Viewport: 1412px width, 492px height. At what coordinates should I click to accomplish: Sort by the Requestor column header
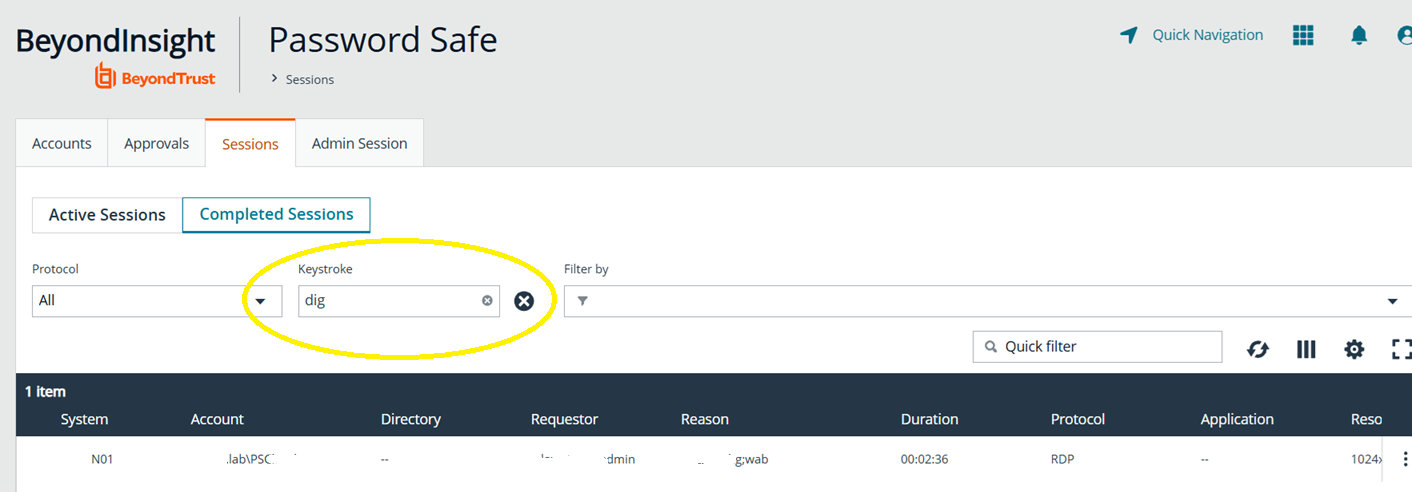pyautogui.click(x=564, y=419)
